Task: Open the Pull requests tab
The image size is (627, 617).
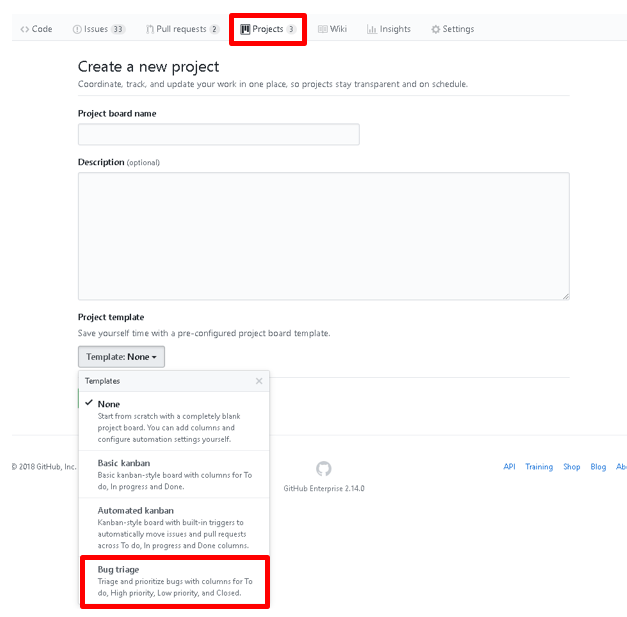Action: 182,29
